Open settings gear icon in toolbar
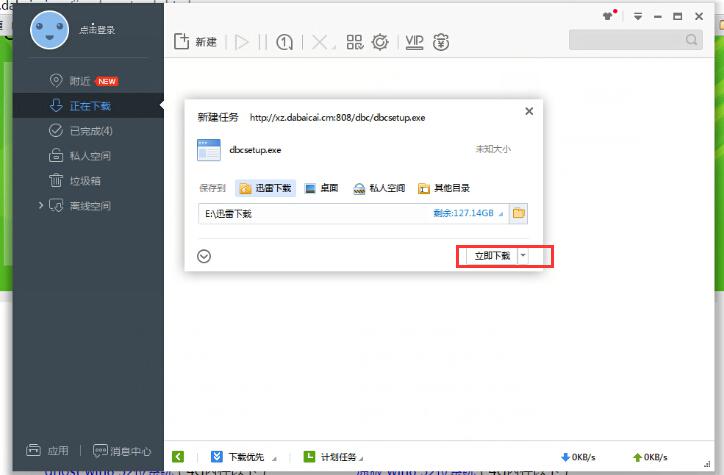 (x=380, y=42)
